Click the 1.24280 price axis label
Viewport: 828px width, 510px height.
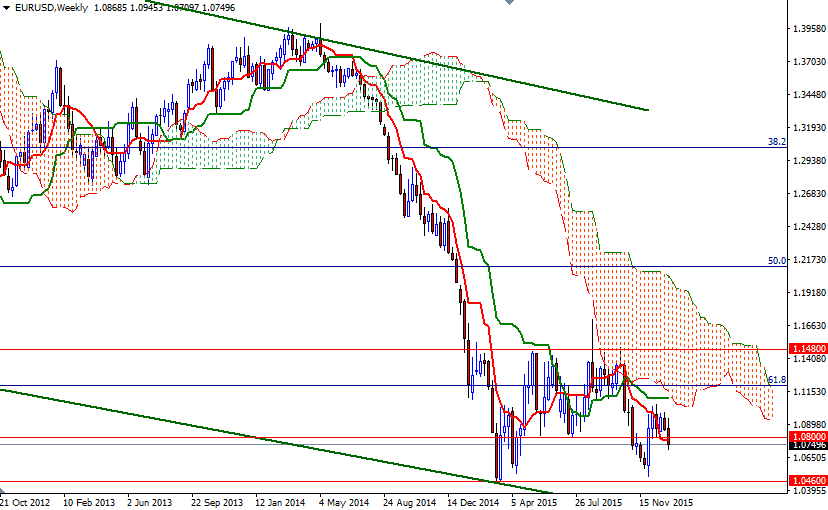809,227
